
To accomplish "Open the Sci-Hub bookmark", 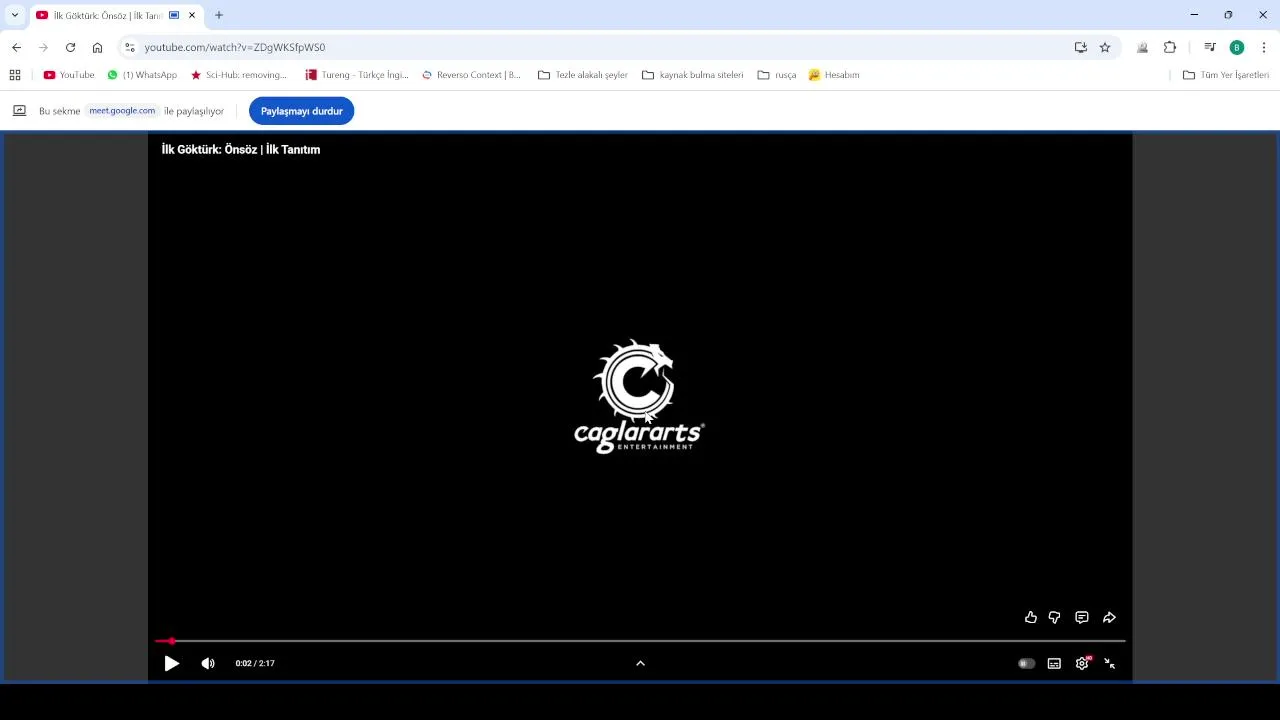I will pos(239,75).
